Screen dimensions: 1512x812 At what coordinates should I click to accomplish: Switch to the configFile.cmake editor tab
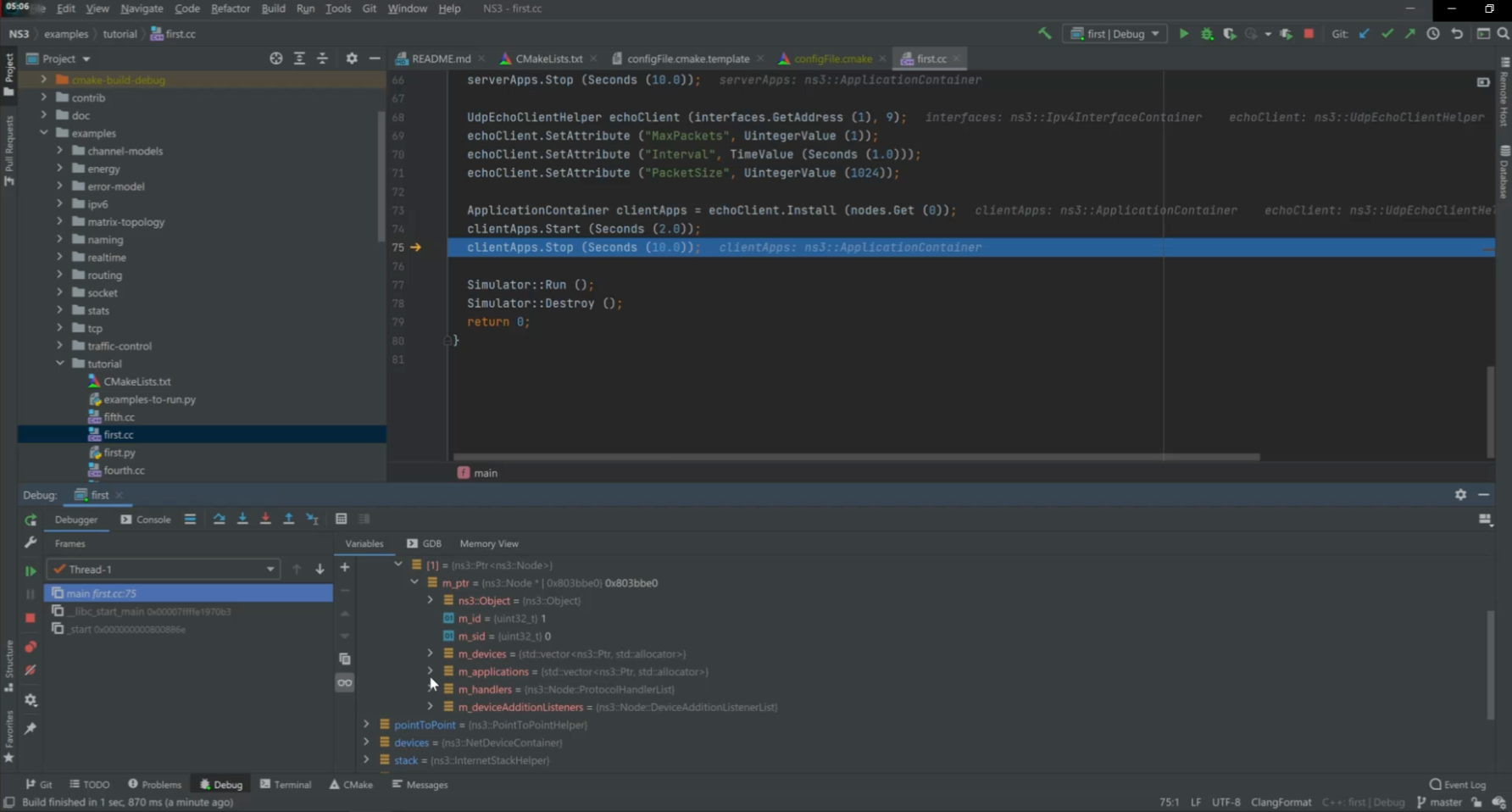click(x=832, y=58)
